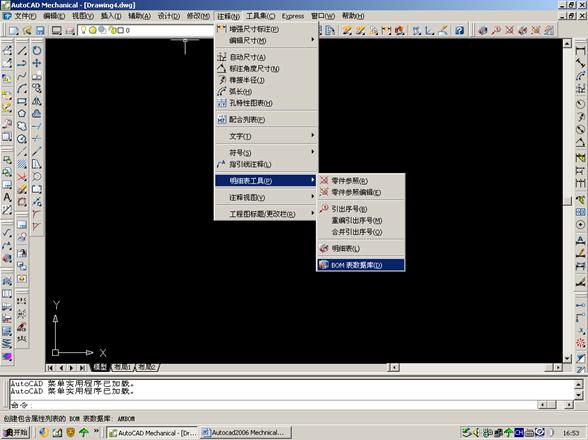
Task: Click the 增强尺寸标注(P) power dimension icon
Action: coord(222,29)
